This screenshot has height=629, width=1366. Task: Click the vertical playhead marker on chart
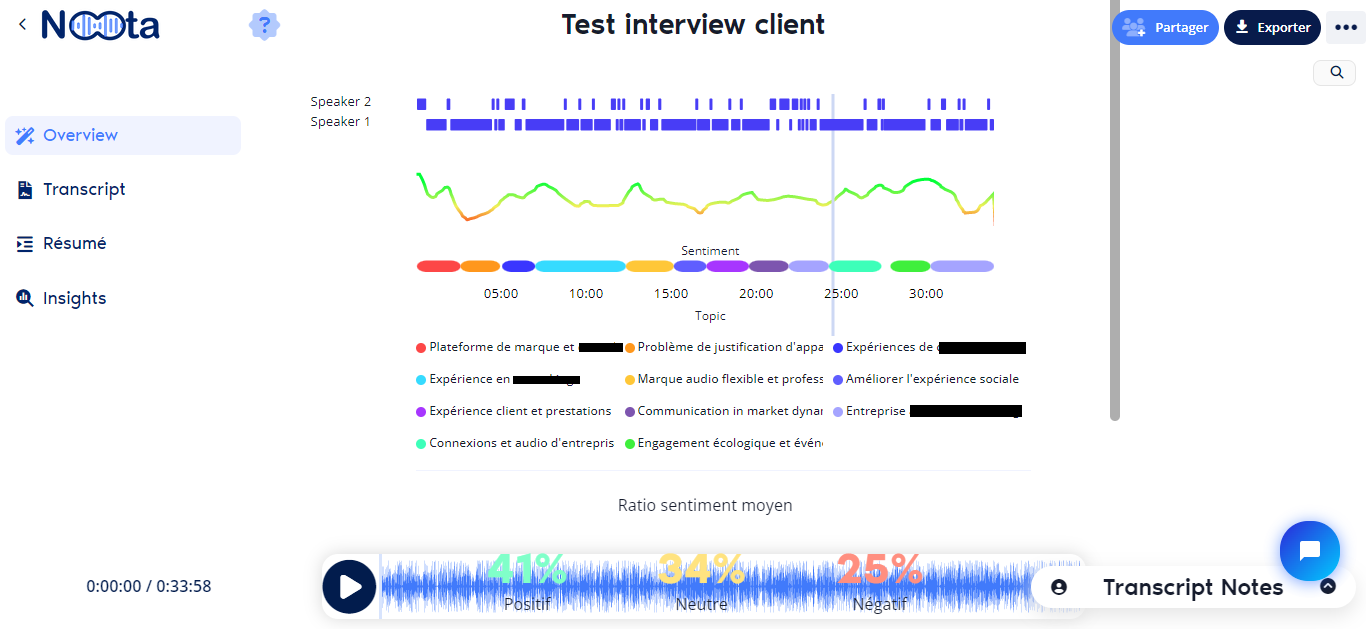[833, 215]
